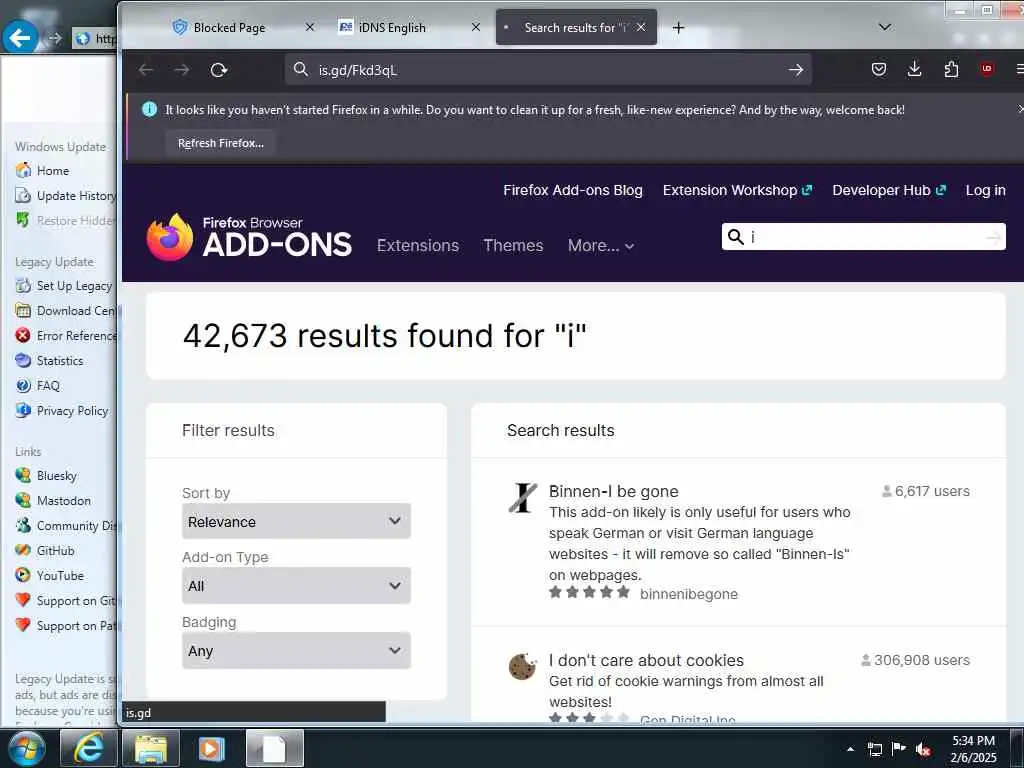This screenshot has height=768, width=1024.
Task: Open the Add-on Type All dropdown
Action: [x=296, y=586]
